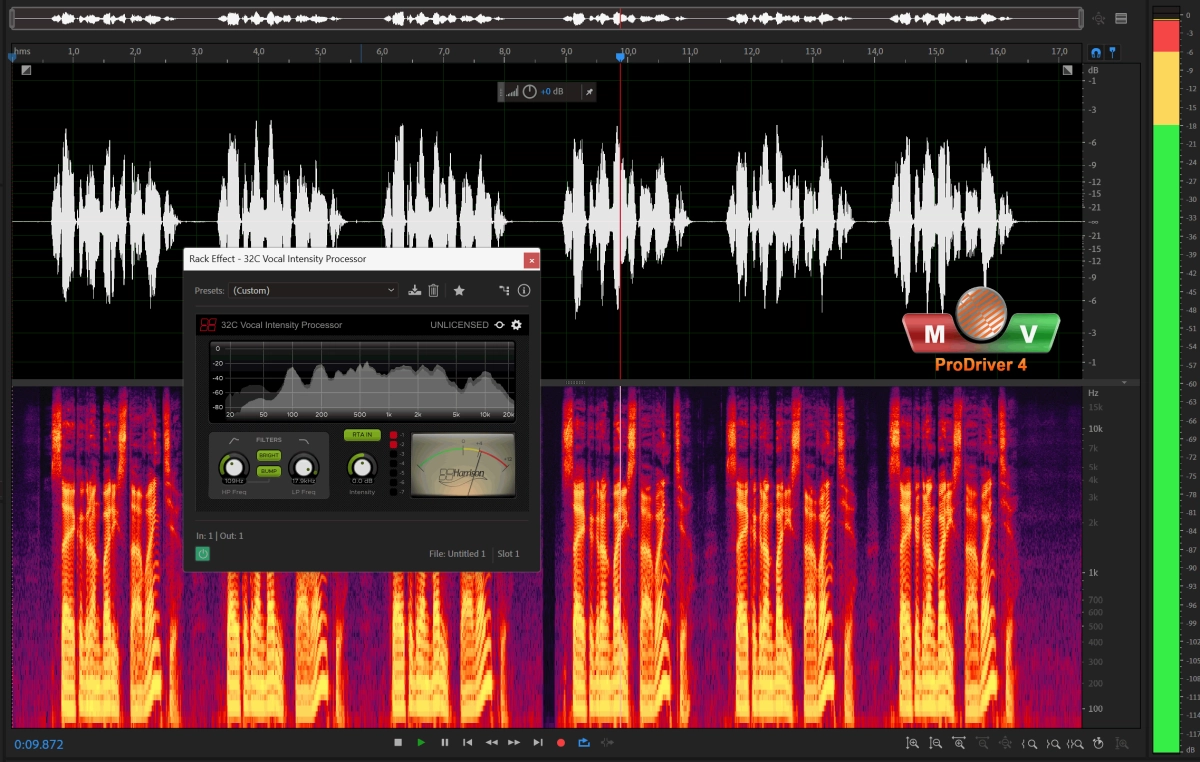Toggle the BUMP filter button

tap(269, 471)
